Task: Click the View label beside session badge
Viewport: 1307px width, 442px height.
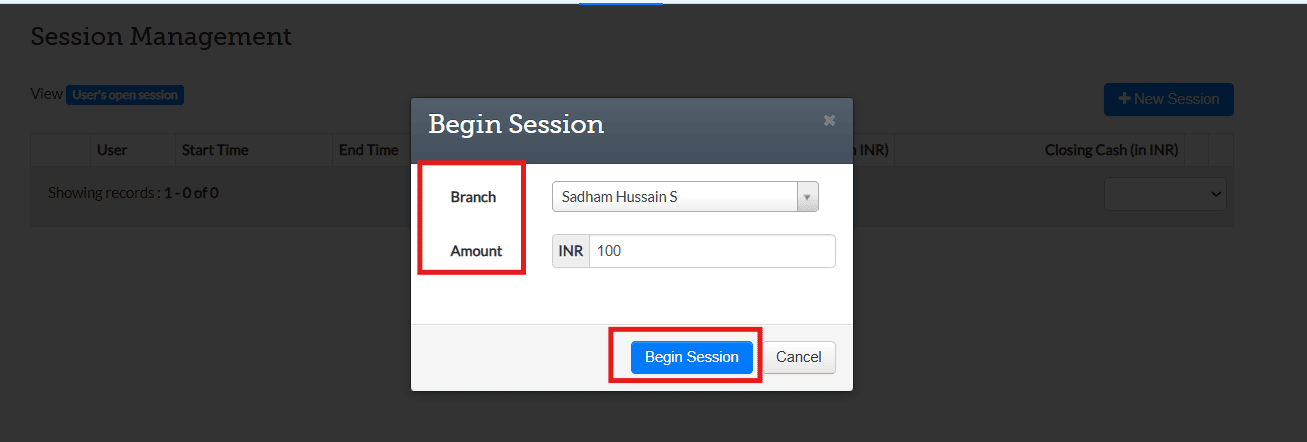Action: tap(46, 94)
